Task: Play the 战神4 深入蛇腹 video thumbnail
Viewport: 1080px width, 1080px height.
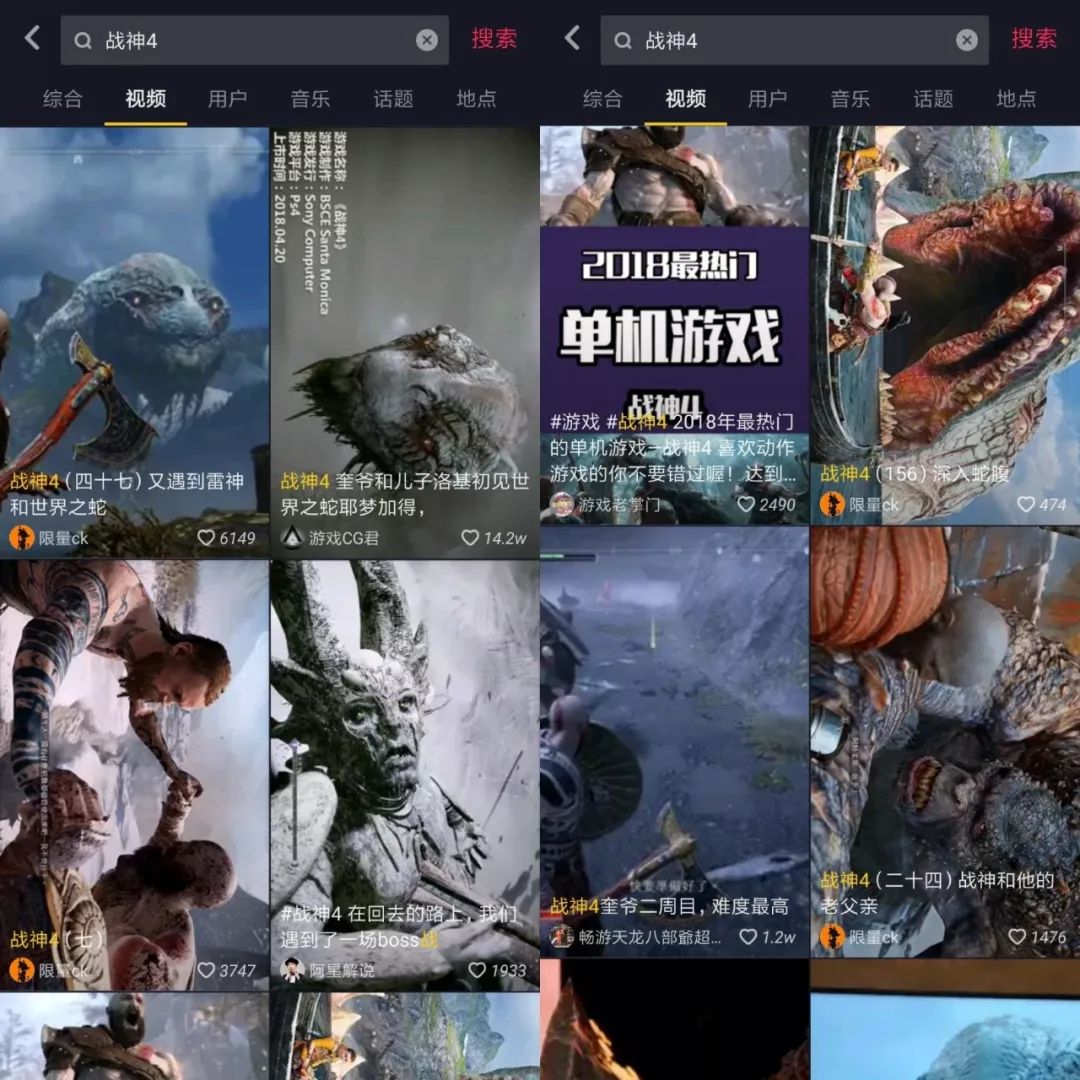Action: pyautogui.click(x=945, y=300)
